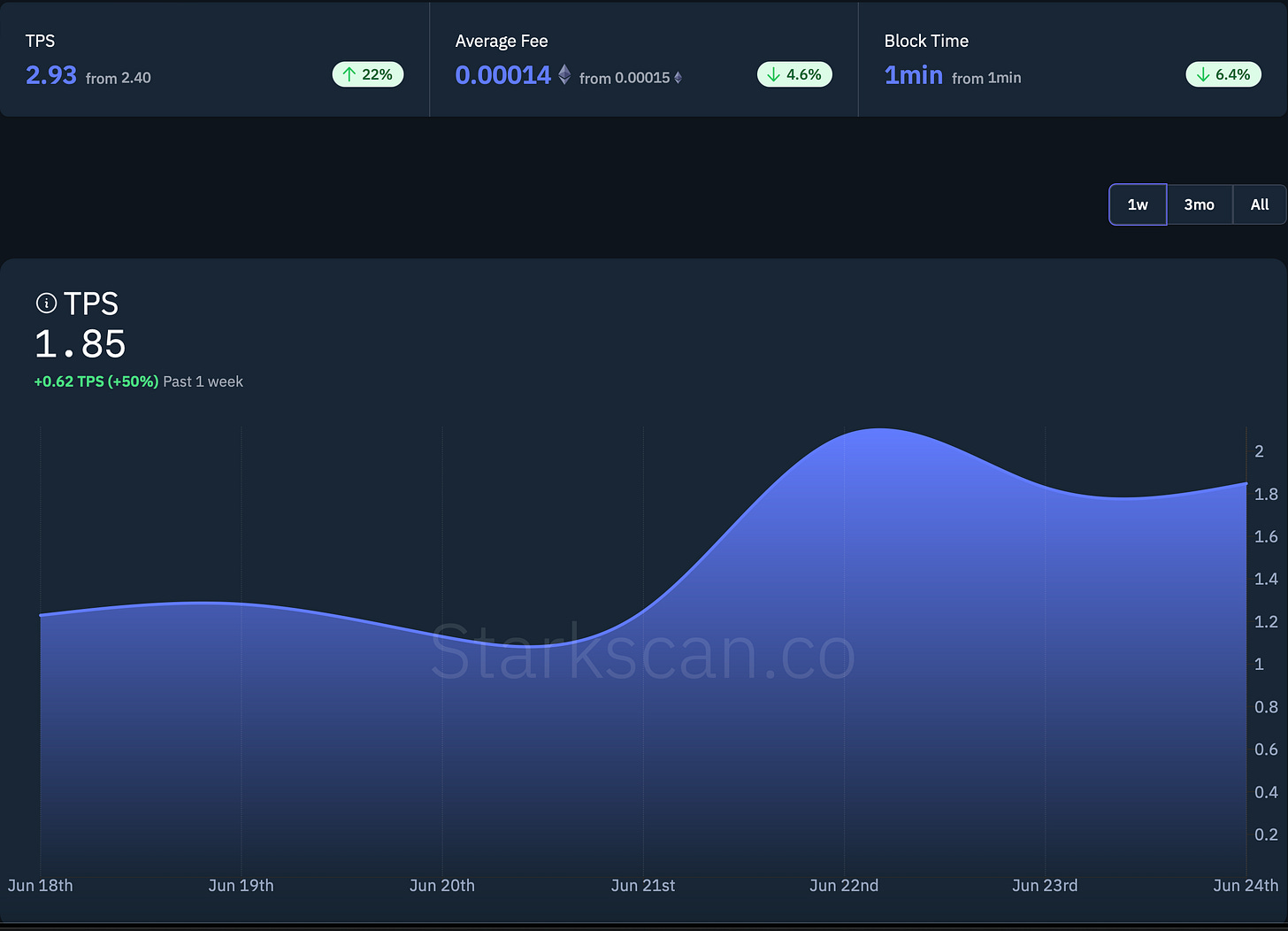Click the small Ethereum icon after 0.00015
Viewport: 1288px width, 931px height.
point(678,78)
